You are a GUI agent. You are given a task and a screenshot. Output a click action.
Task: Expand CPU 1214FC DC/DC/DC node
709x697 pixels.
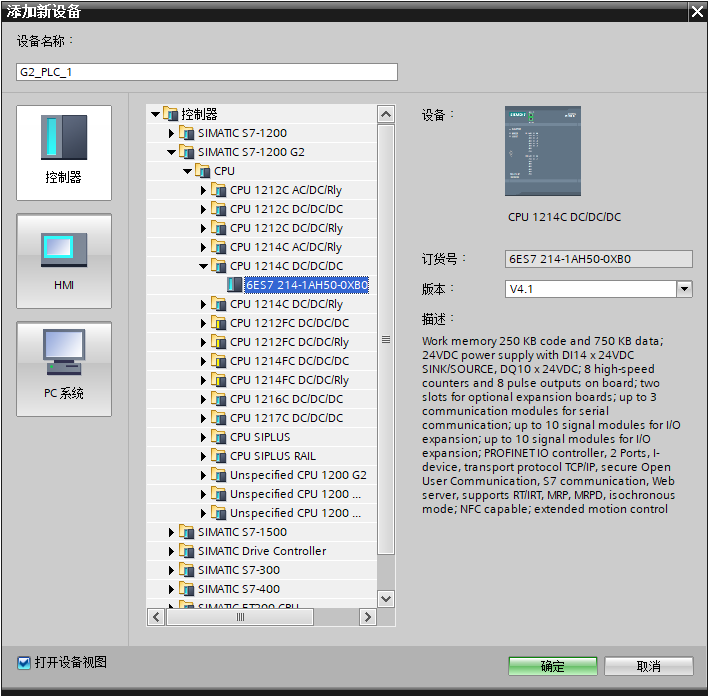click(x=203, y=361)
